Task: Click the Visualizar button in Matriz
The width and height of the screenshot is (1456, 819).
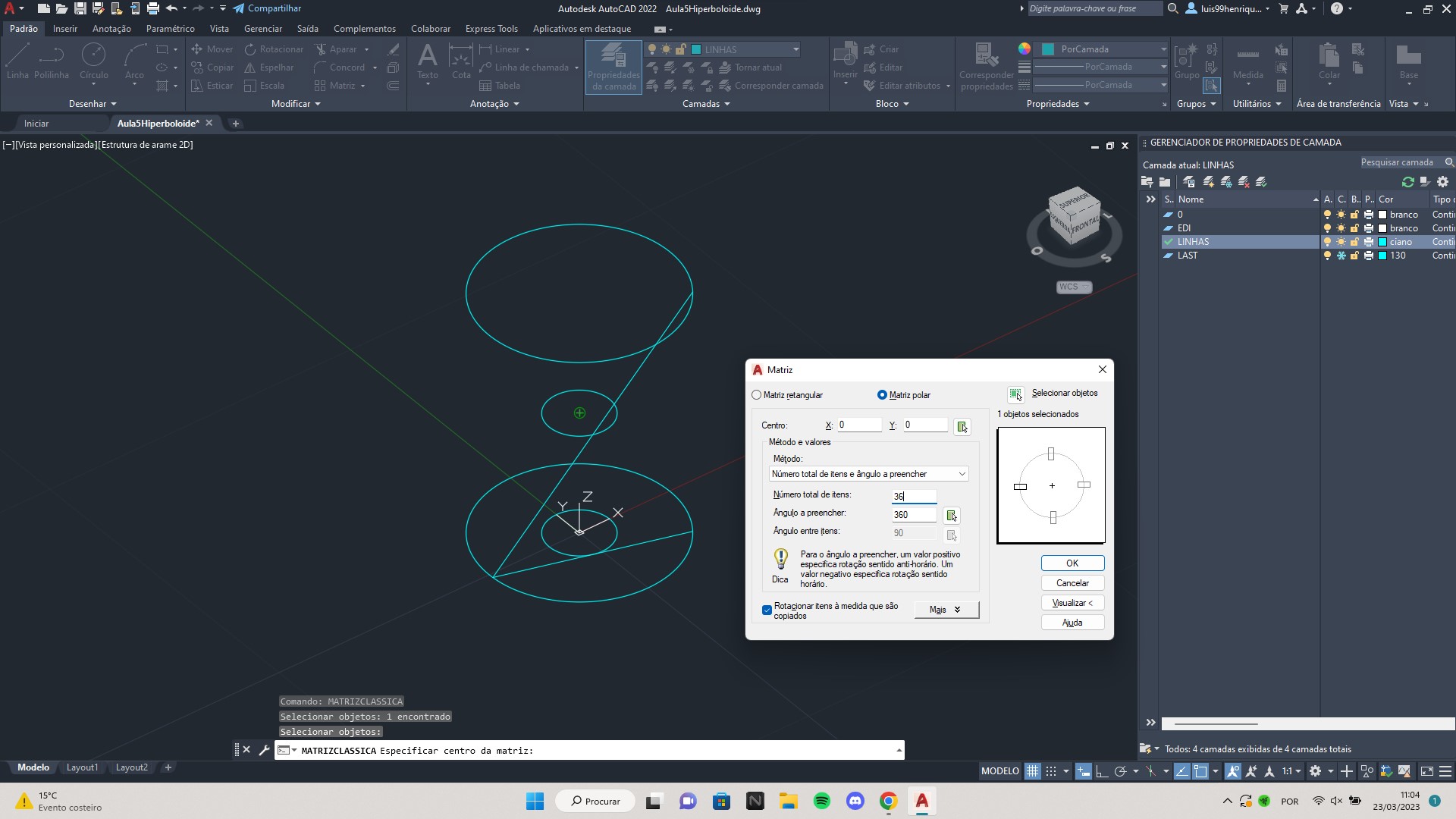Action: [x=1071, y=603]
